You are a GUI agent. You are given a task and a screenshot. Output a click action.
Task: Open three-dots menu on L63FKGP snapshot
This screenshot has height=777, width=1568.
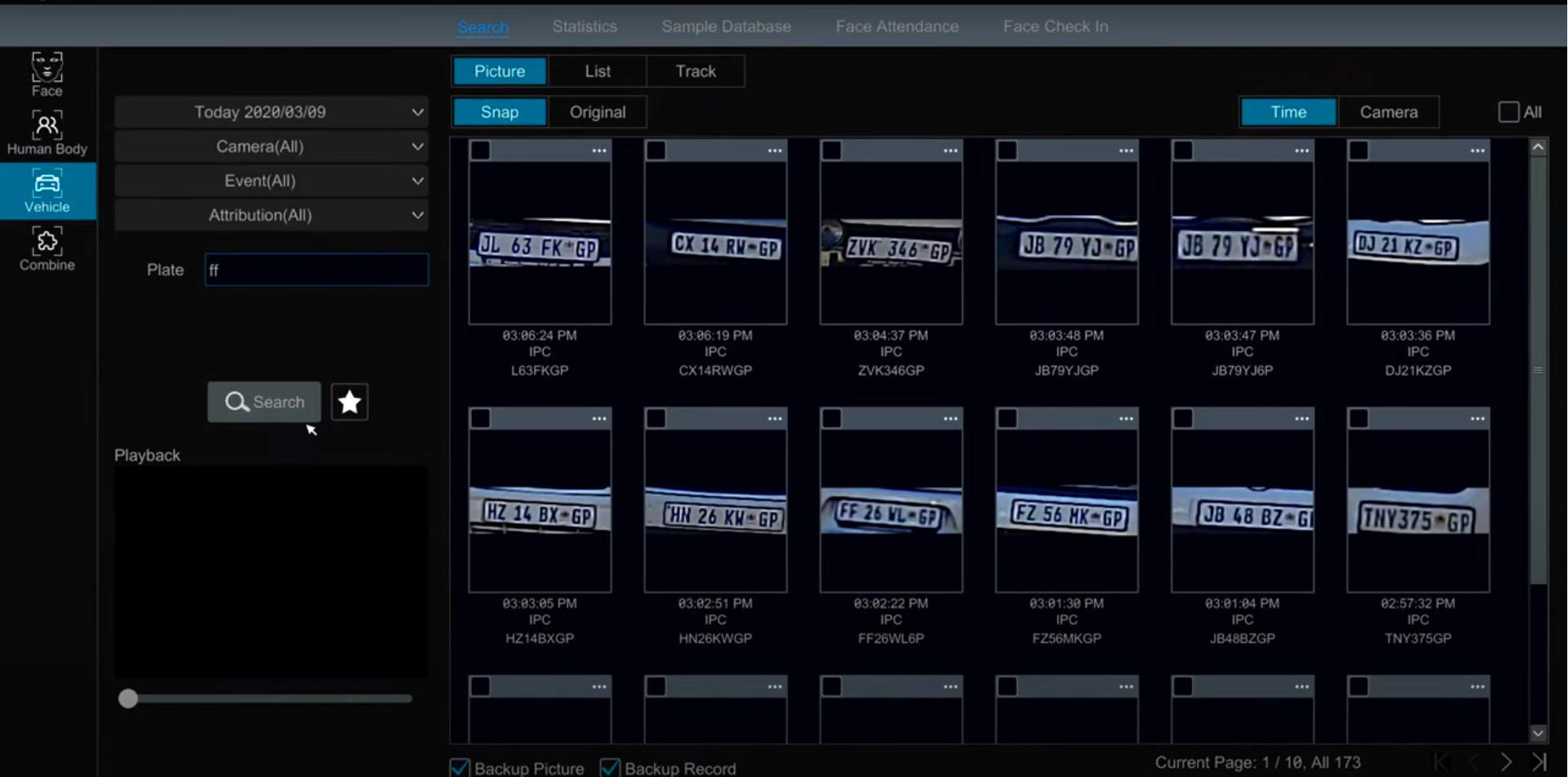tap(599, 150)
